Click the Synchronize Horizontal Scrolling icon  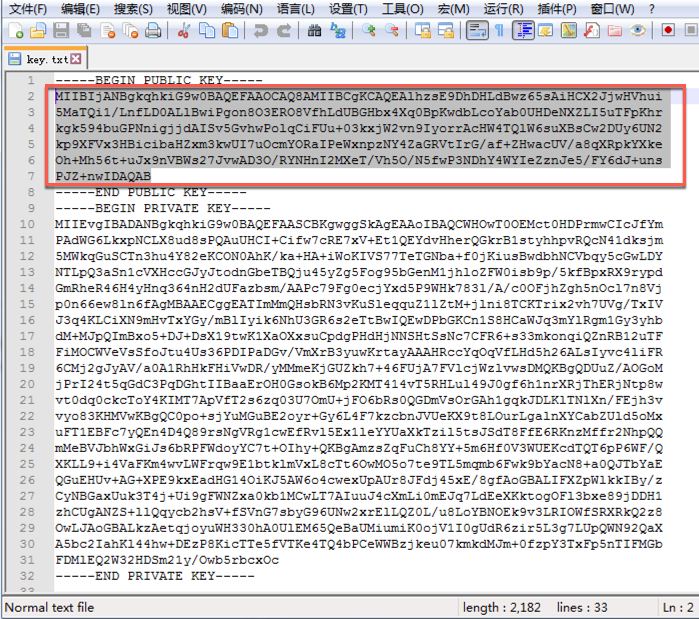click(445, 30)
